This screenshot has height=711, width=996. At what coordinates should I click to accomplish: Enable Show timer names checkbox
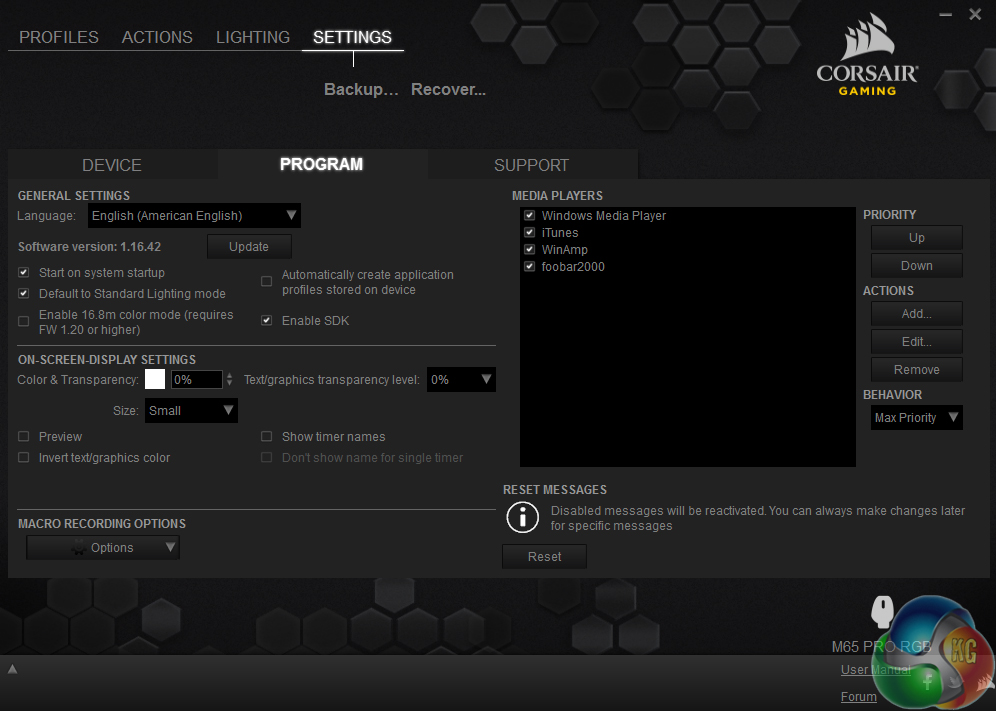pyautogui.click(x=267, y=437)
